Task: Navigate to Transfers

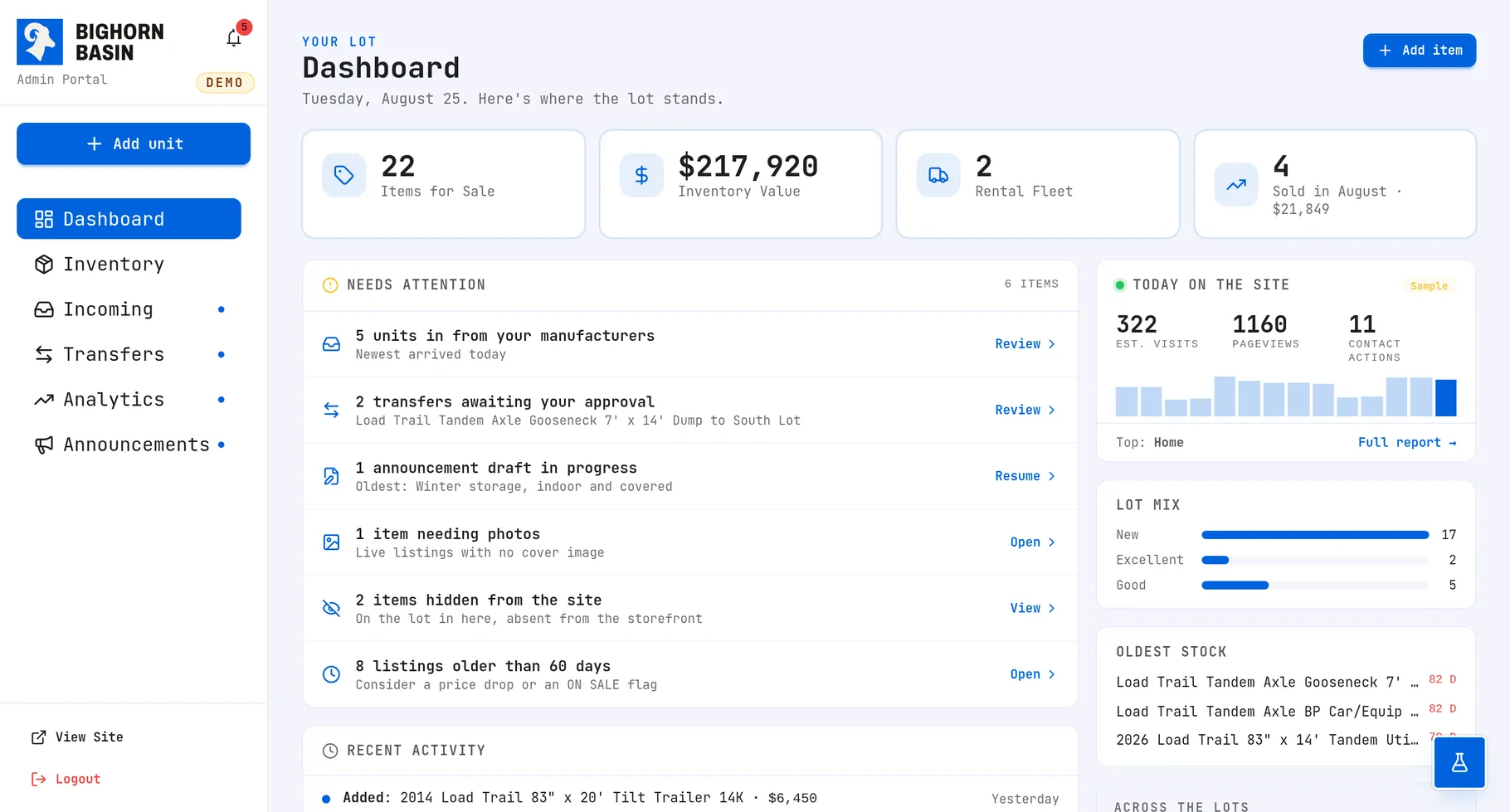Action: (129, 354)
